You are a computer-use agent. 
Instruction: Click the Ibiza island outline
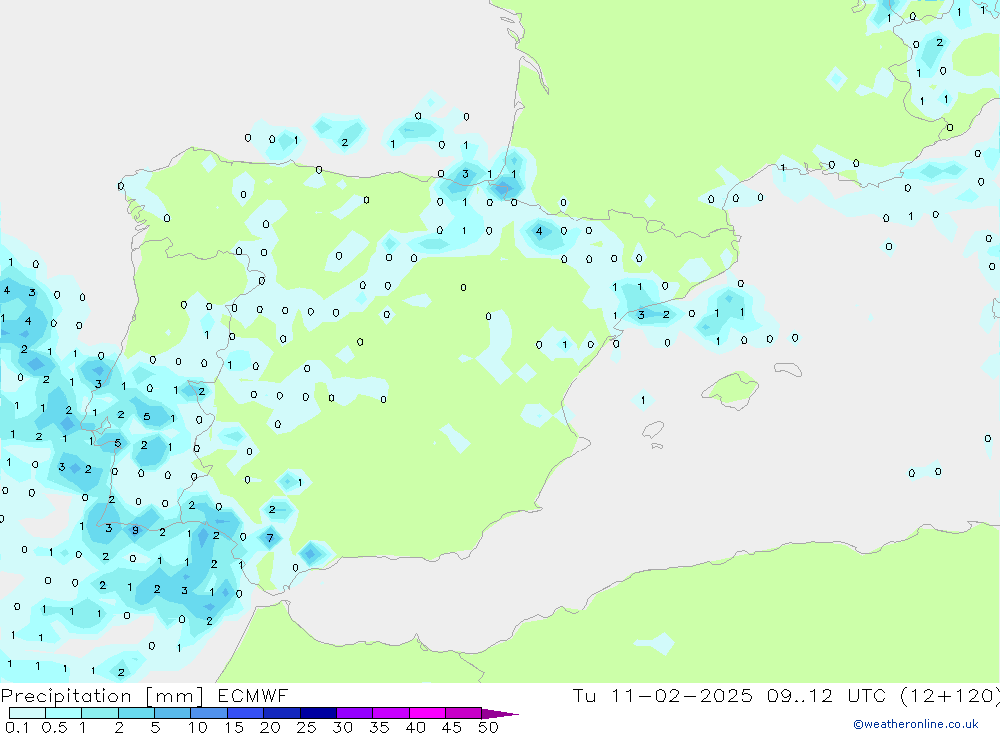652,430
